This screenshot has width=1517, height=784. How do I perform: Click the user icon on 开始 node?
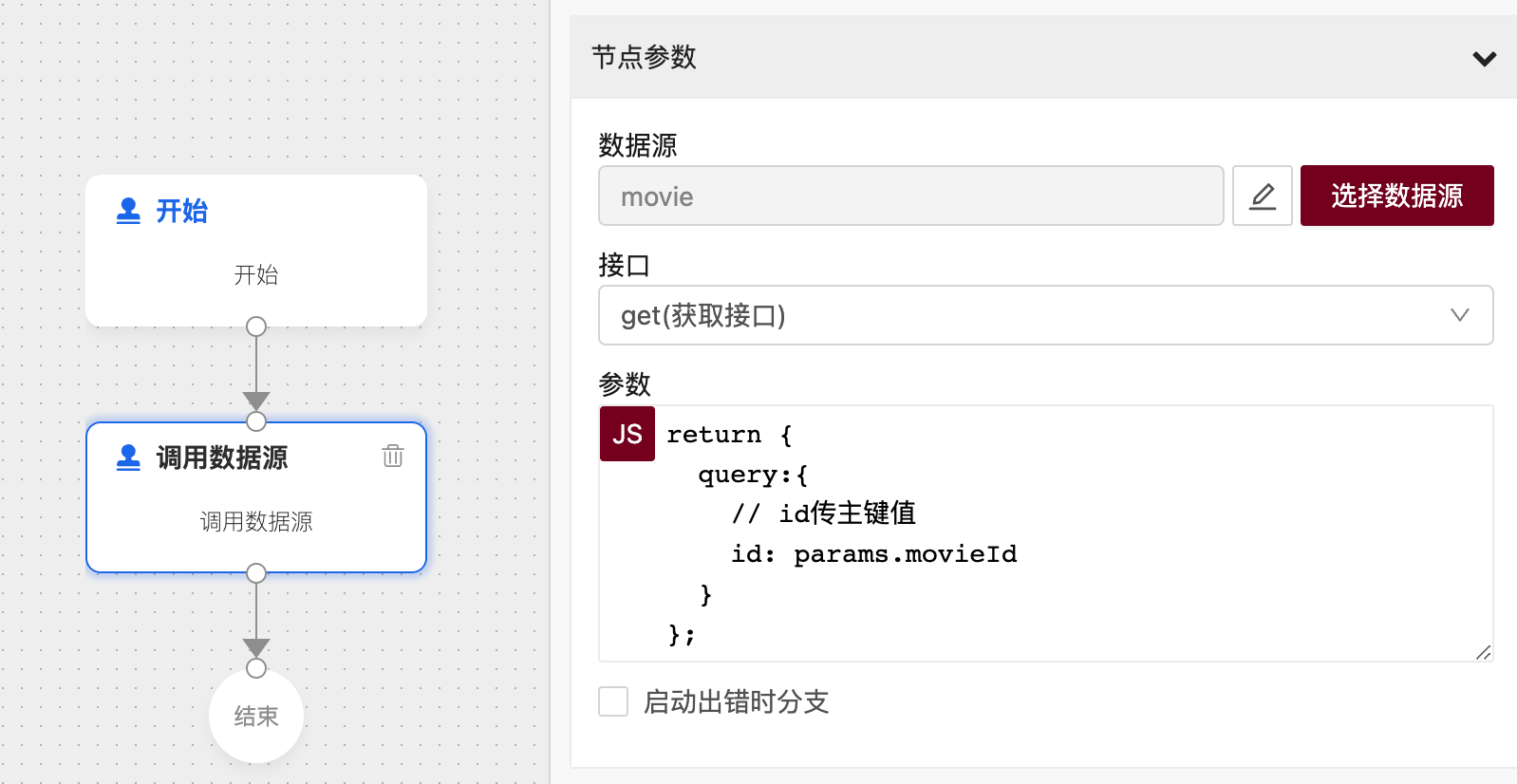[x=128, y=211]
